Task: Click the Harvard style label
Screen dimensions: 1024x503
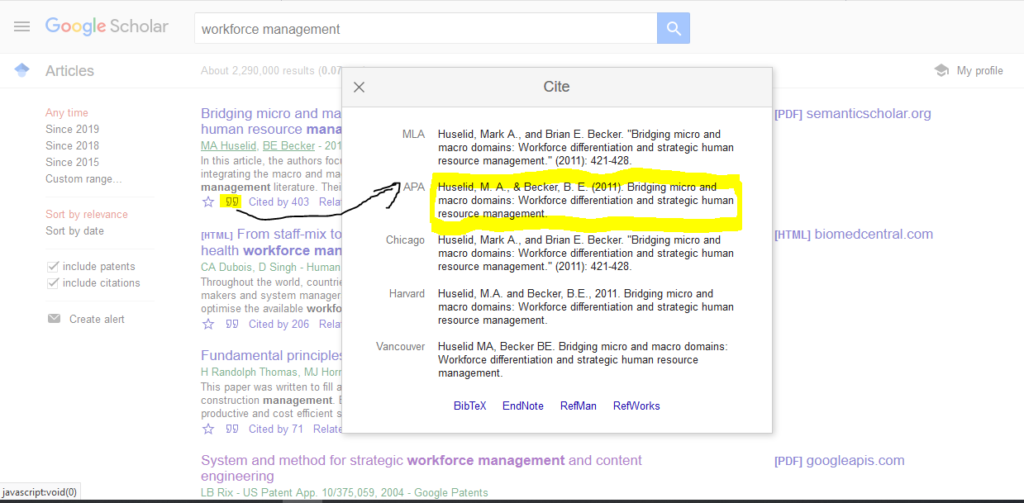Action: 407,294
